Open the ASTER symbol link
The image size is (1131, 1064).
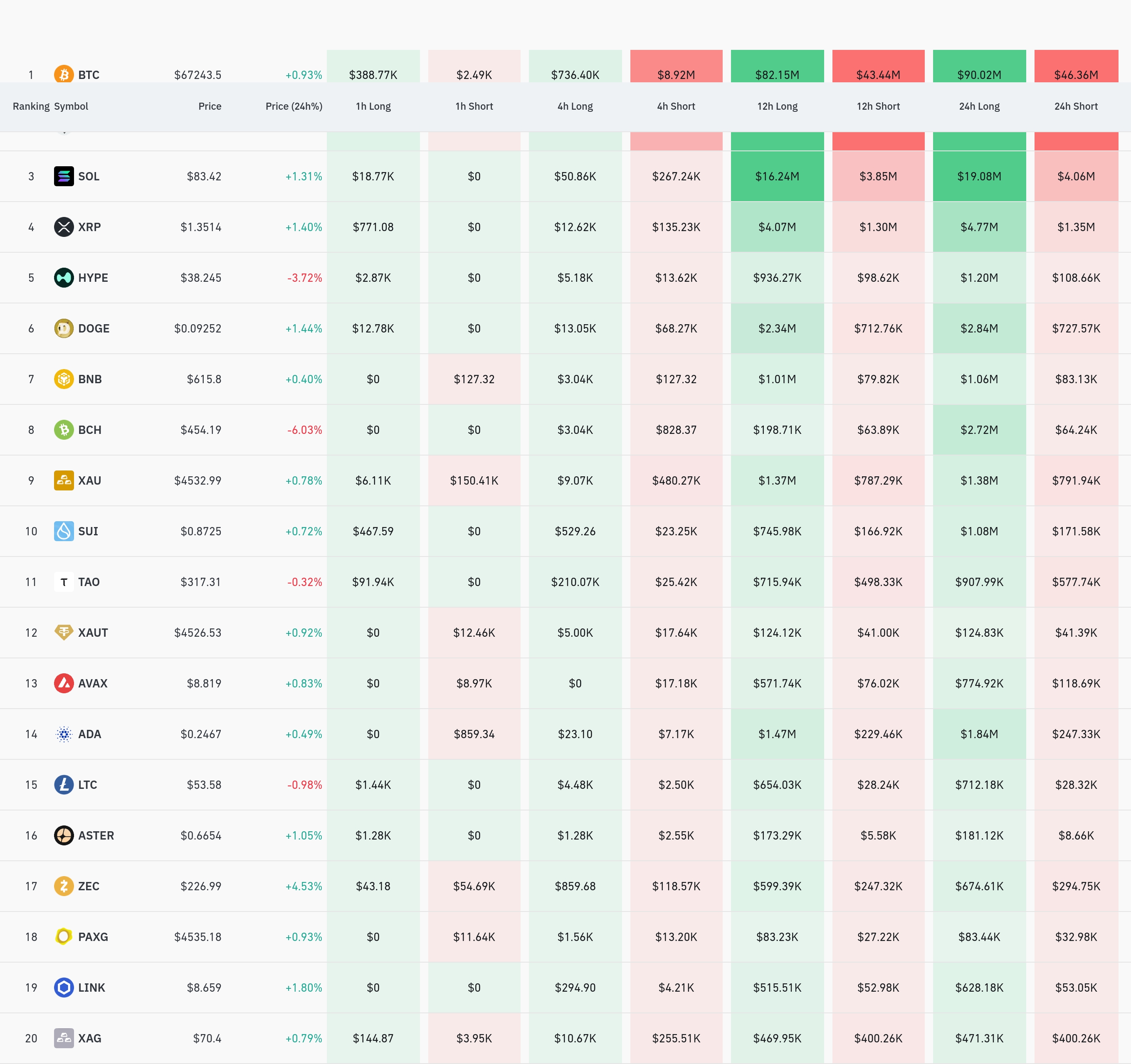(96, 835)
